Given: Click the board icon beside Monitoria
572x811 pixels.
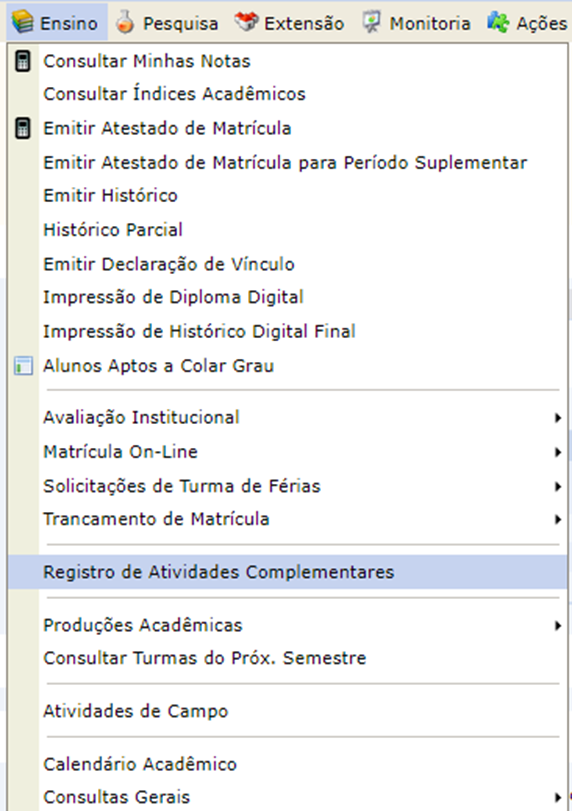Looking at the screenshot, I should click(x=371, y=22).
